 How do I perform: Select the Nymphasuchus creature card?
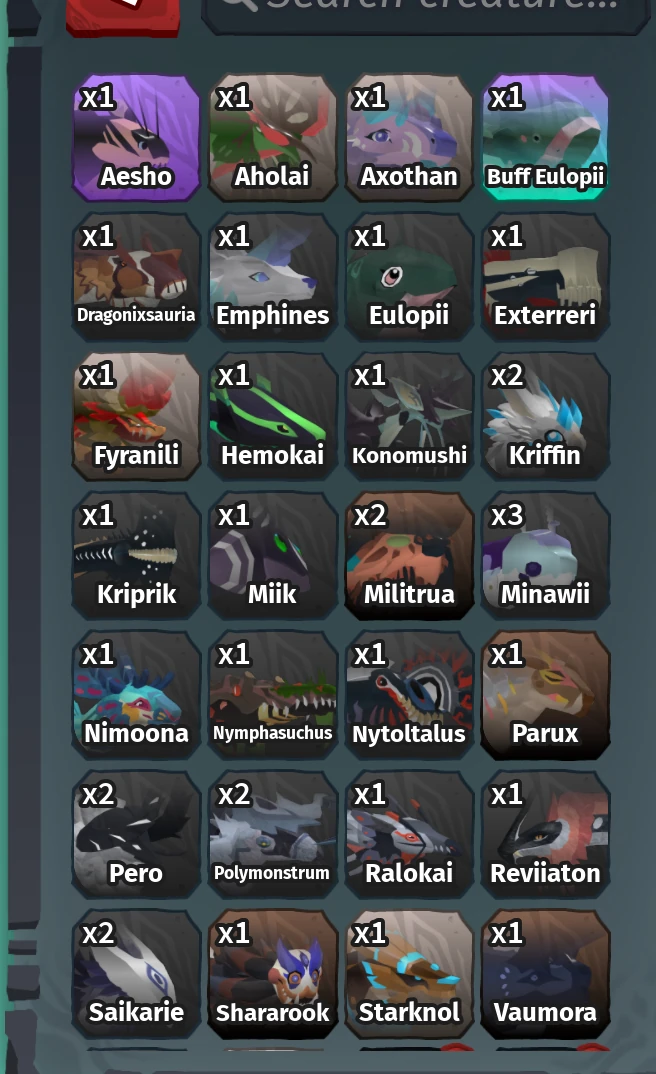pyautogui.click(x=273, y=695)
